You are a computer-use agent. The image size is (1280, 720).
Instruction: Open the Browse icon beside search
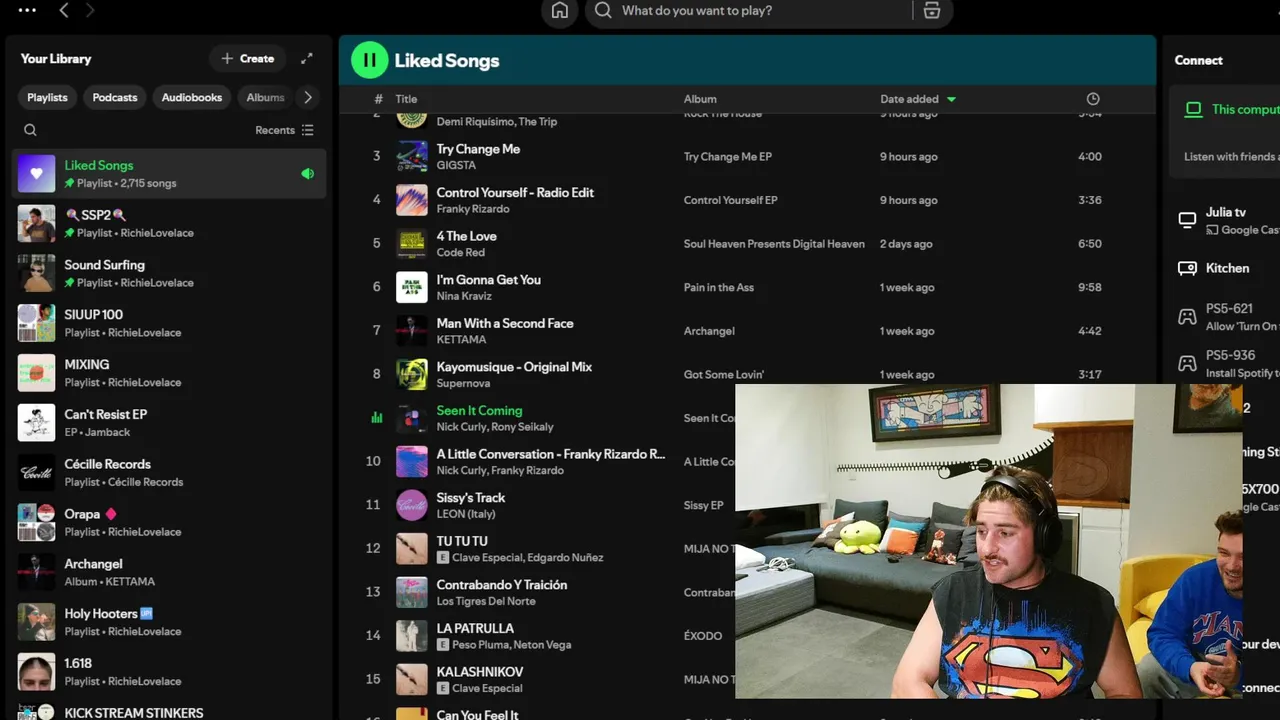932,10
